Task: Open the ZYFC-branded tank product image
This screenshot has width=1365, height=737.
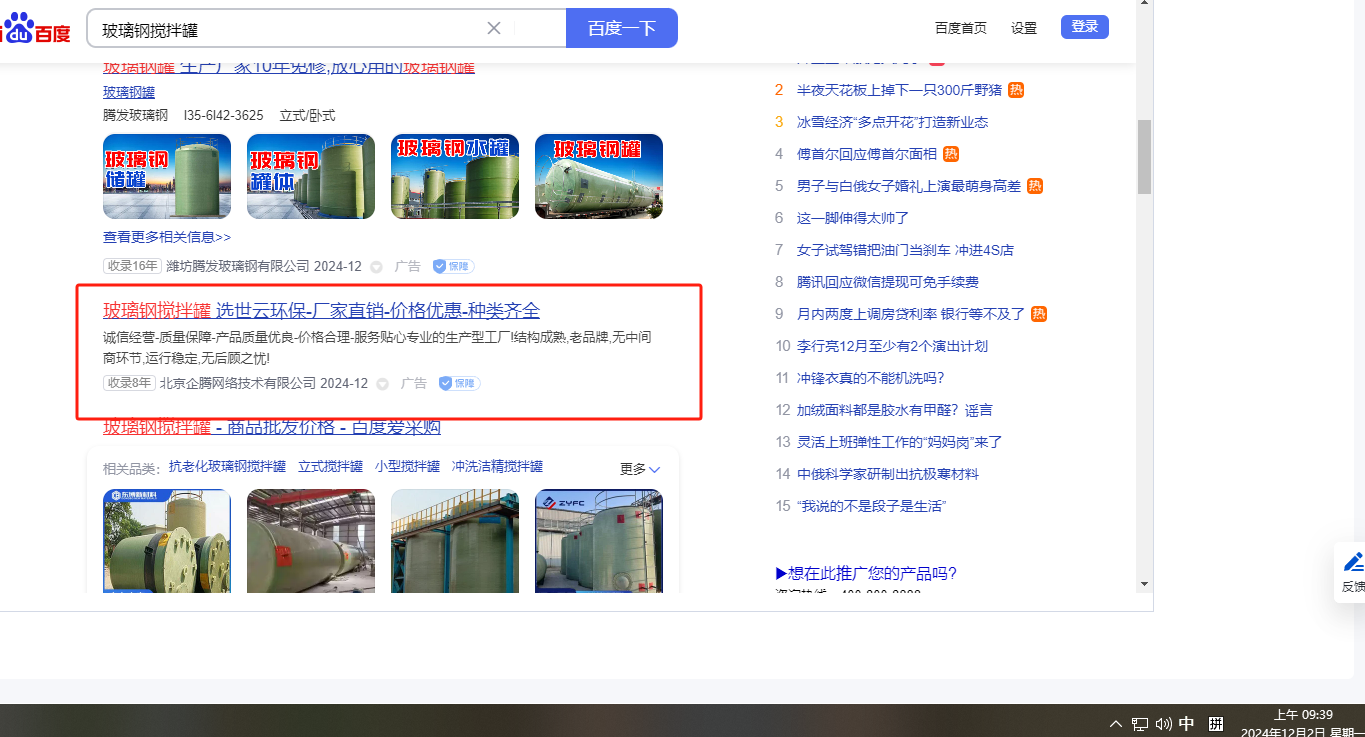Action: tap(599, 540)
